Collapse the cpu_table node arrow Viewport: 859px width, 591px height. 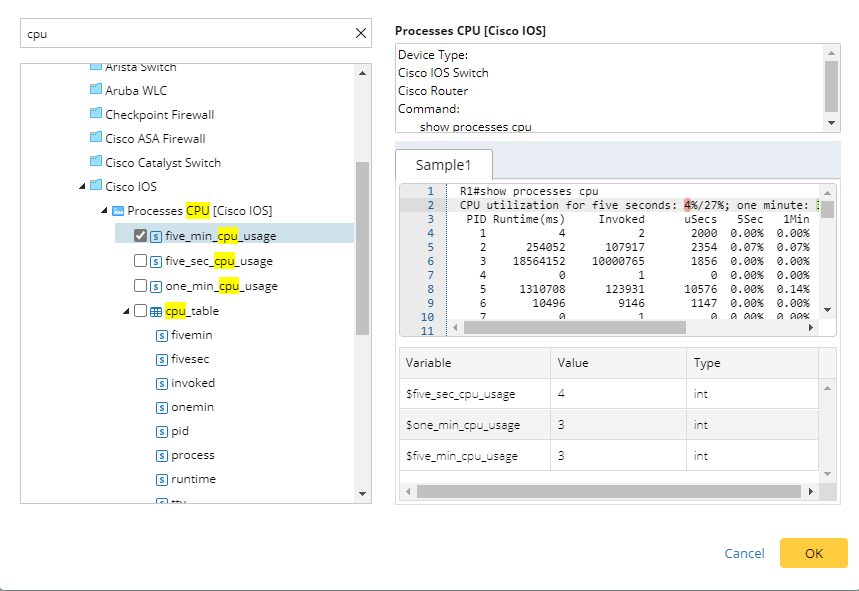click(126, 311)
